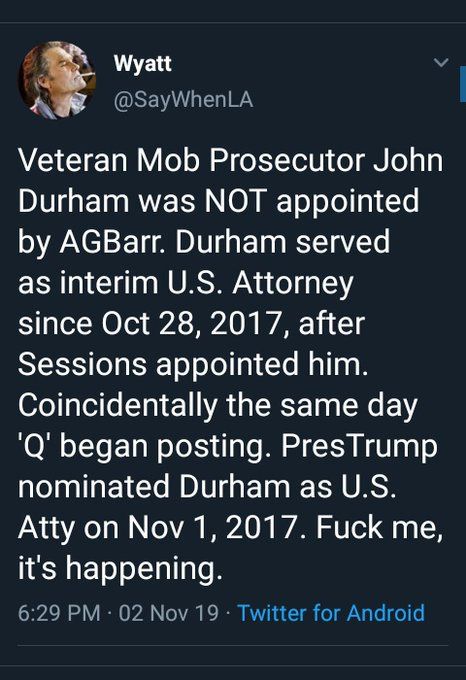This screenshot has width=466, height=680.
Task: Select the 'Q' mention in tweet text
Action: [x=36, y=446]
